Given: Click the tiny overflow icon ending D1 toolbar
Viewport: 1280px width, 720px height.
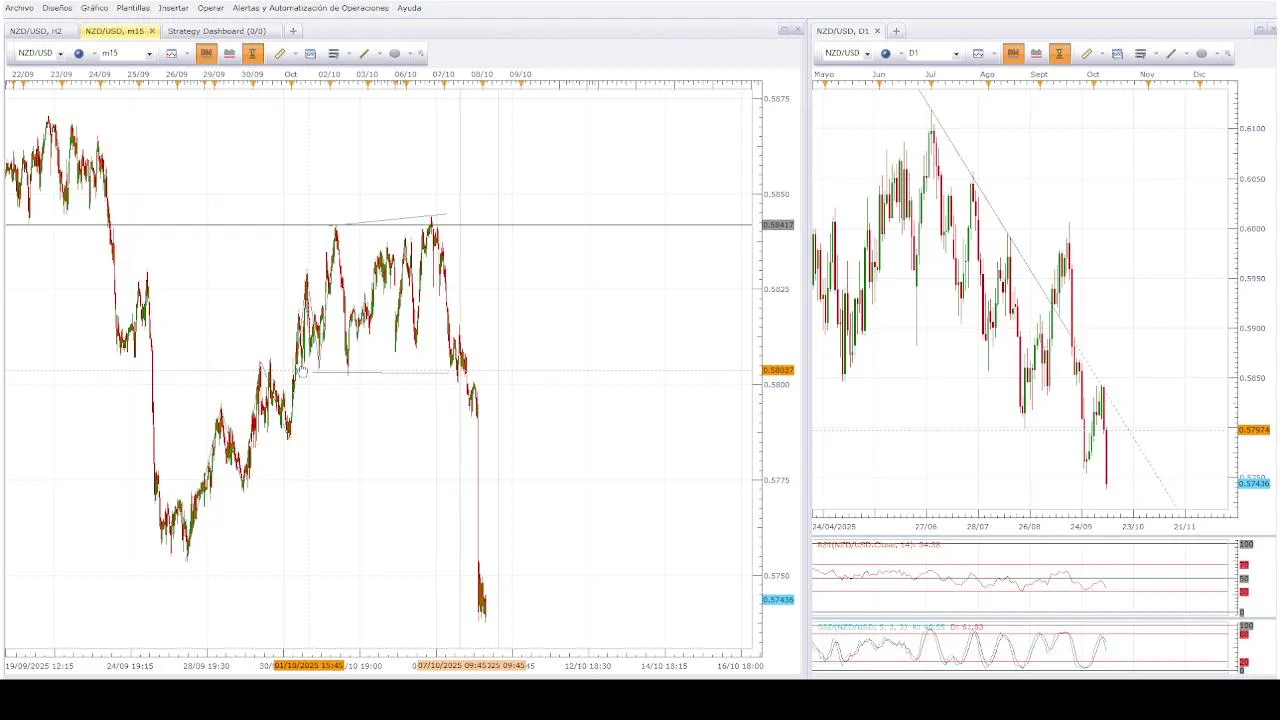Looking at the screenshot, I should [x=1228, y=54].
